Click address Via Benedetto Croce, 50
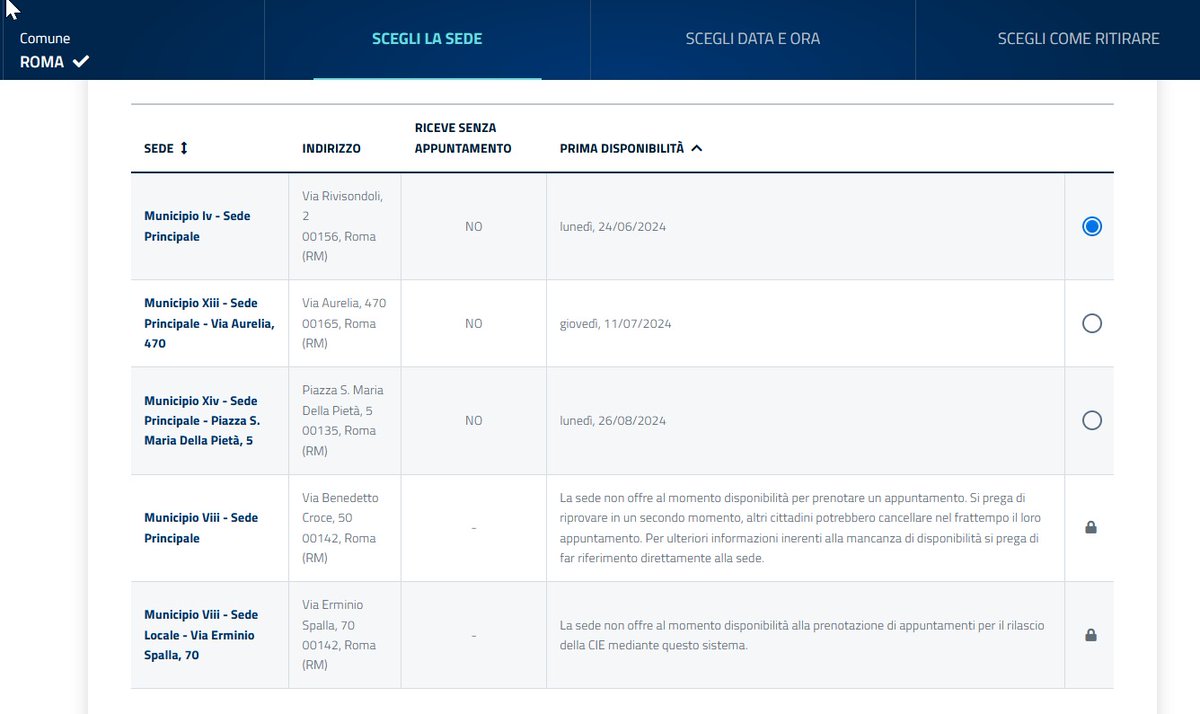This screenshot has width=1200, height=714. tap(340, 528)
